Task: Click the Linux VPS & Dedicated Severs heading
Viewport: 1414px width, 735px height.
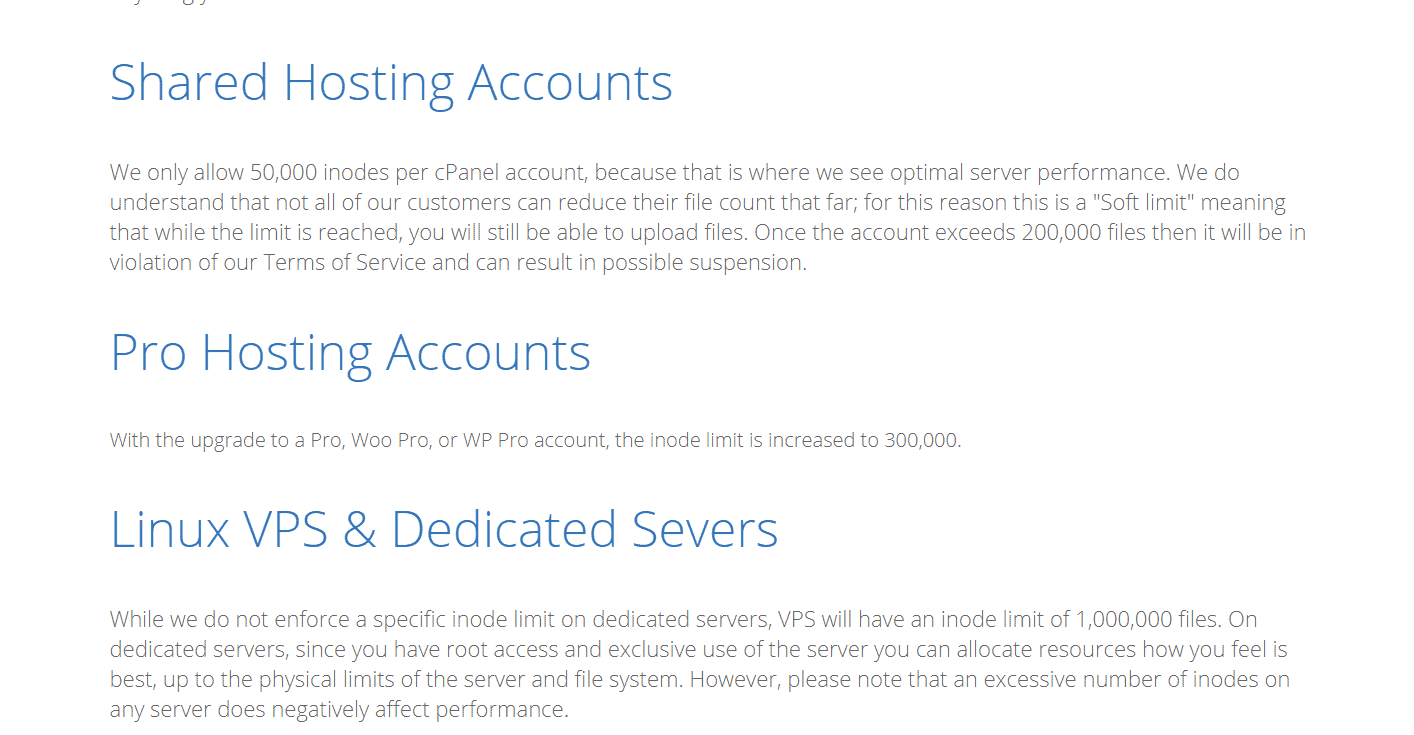Action: 444,530
